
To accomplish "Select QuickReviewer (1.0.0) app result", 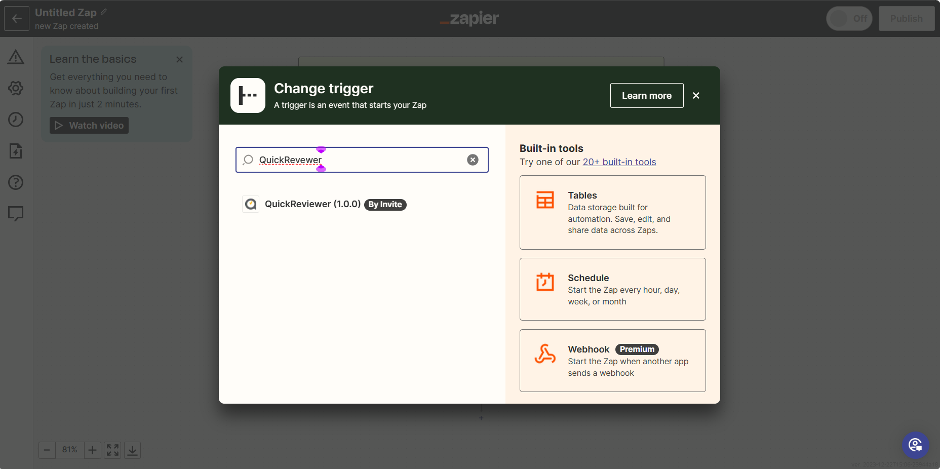I will point(312,204).
